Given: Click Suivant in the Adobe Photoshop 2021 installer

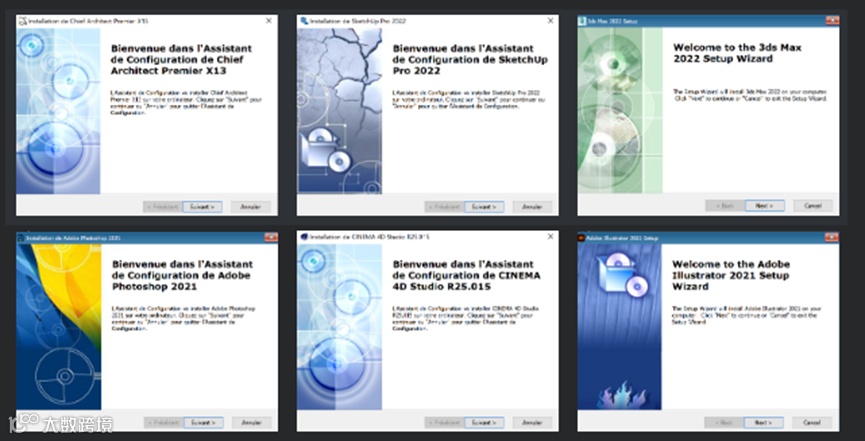Looking at the screenshot, I should [203, 423].
